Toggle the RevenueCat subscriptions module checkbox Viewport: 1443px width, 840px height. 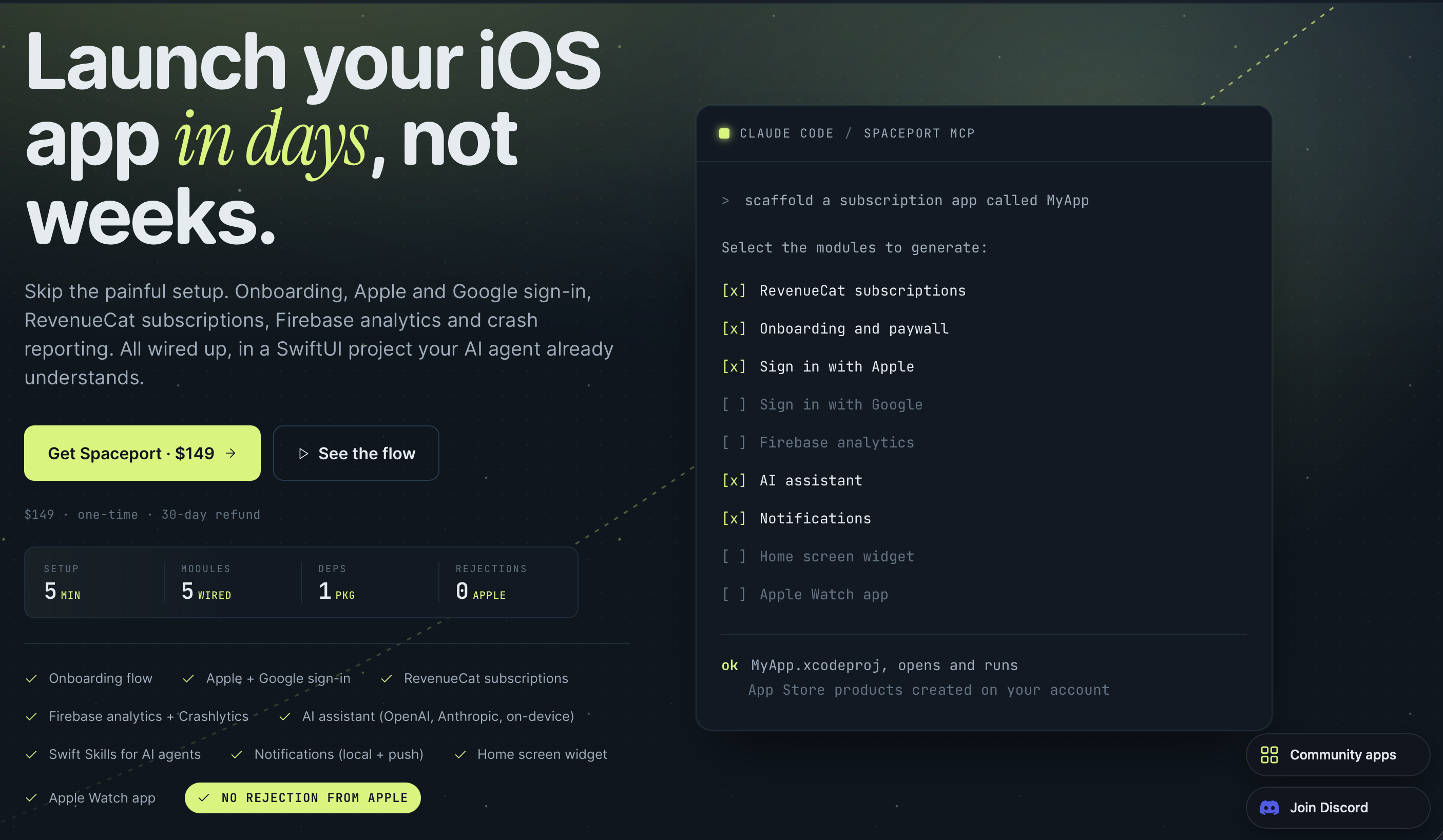click(x=734, y=290)
